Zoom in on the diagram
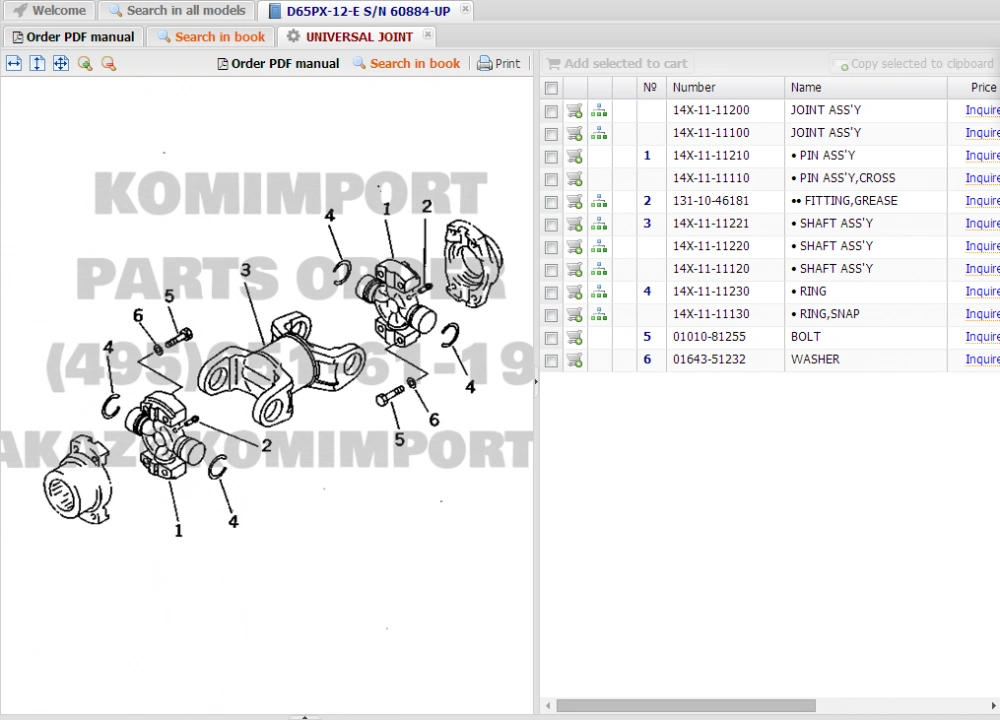1000x720 pixels. click(x=85, y=63)
